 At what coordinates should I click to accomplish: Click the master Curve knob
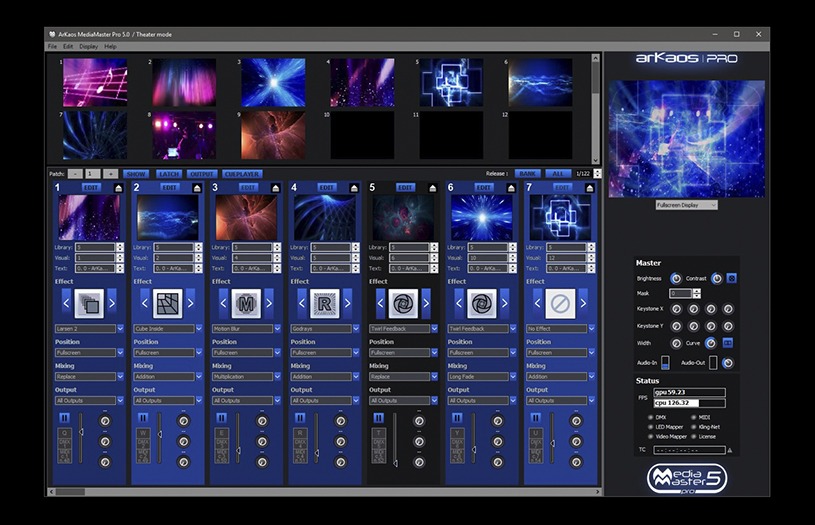point(711,343)
